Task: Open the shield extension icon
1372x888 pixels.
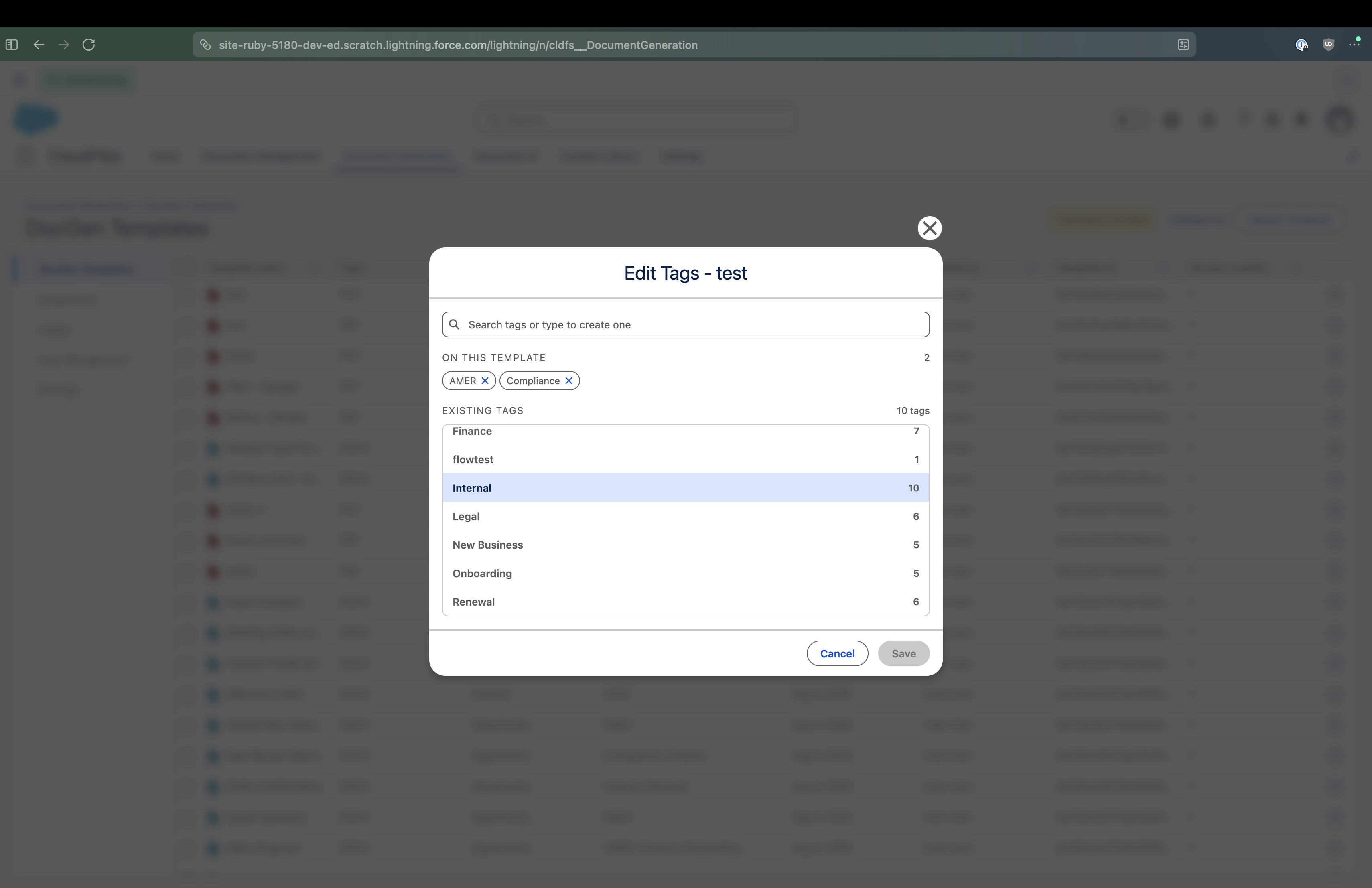Action: (x=1328, y=45)
